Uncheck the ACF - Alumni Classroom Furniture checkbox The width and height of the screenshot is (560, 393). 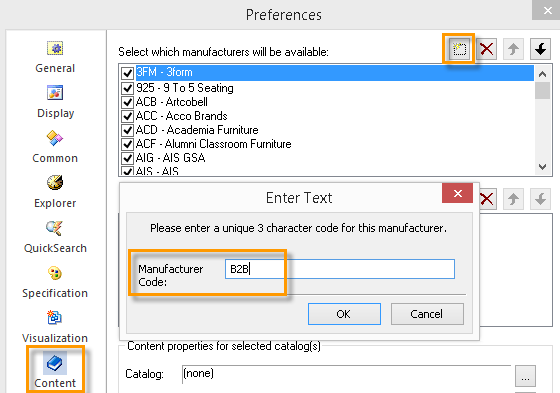point(128,144)
